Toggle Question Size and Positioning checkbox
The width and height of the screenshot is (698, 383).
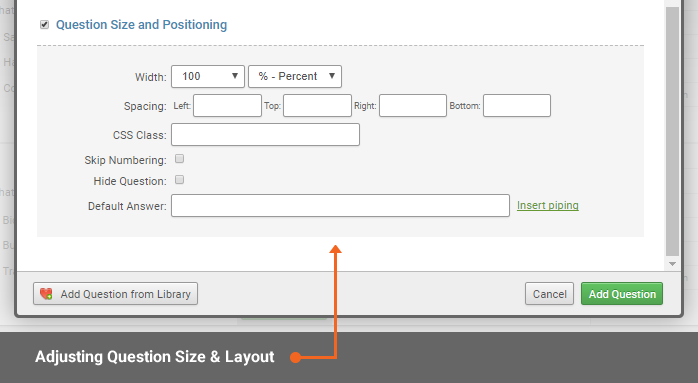(x=45, y=24)
